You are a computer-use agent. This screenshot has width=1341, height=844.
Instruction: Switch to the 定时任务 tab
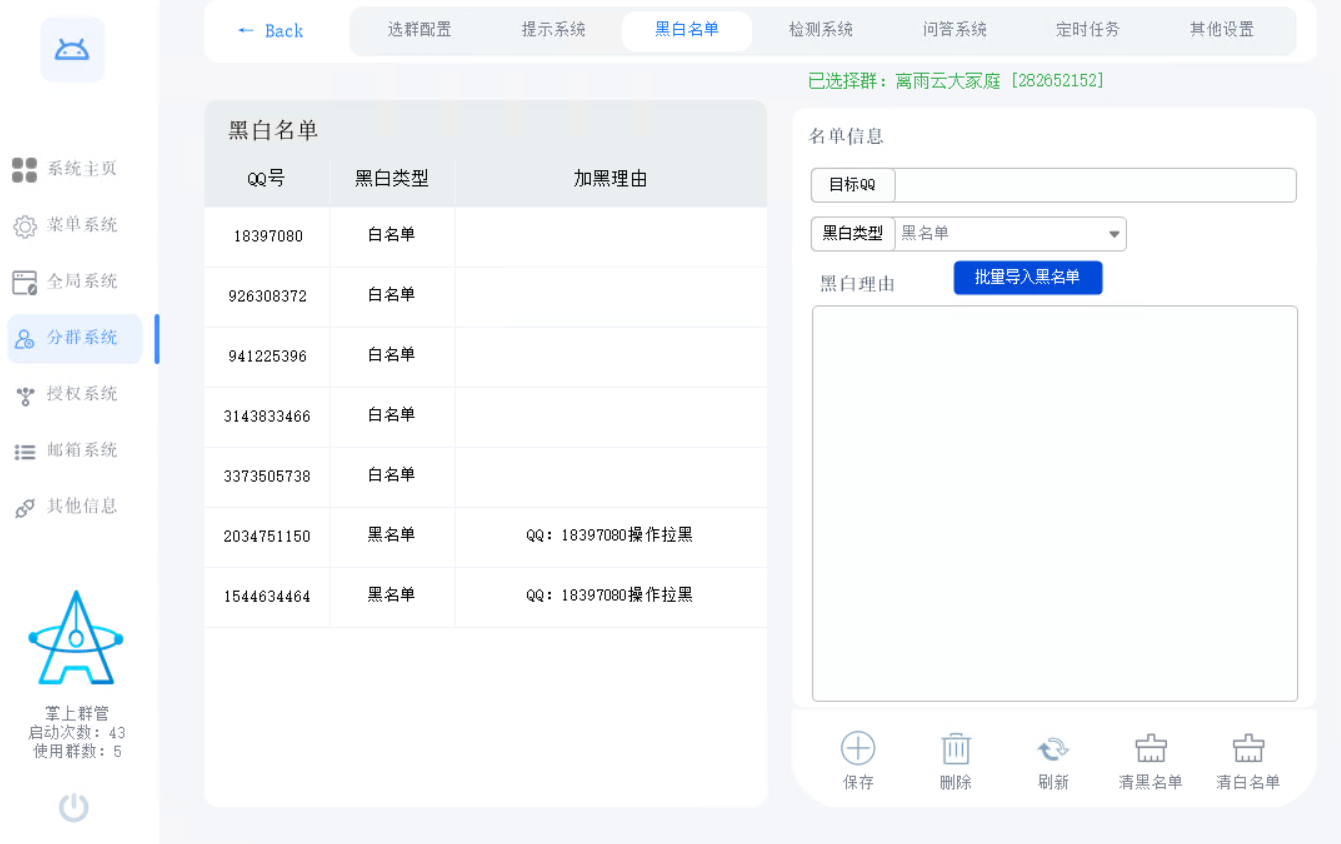(x=1088, y=30)
